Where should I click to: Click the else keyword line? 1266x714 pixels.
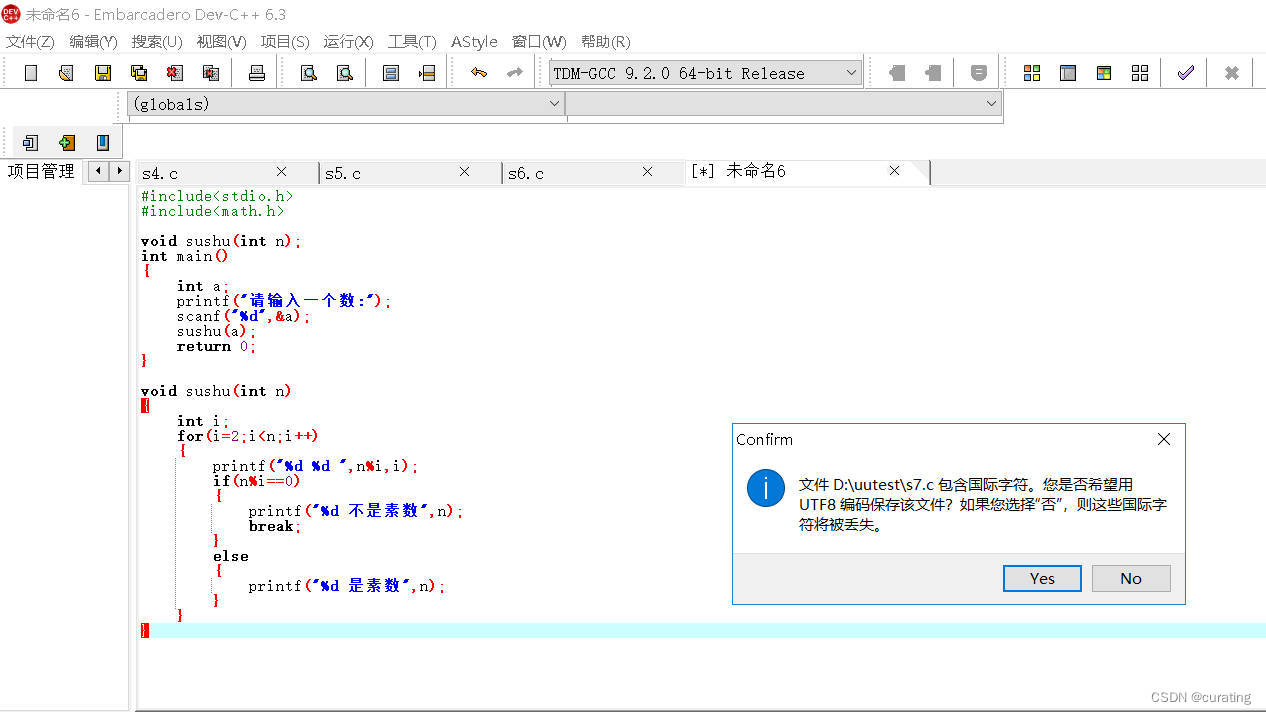tap(230, 556)
